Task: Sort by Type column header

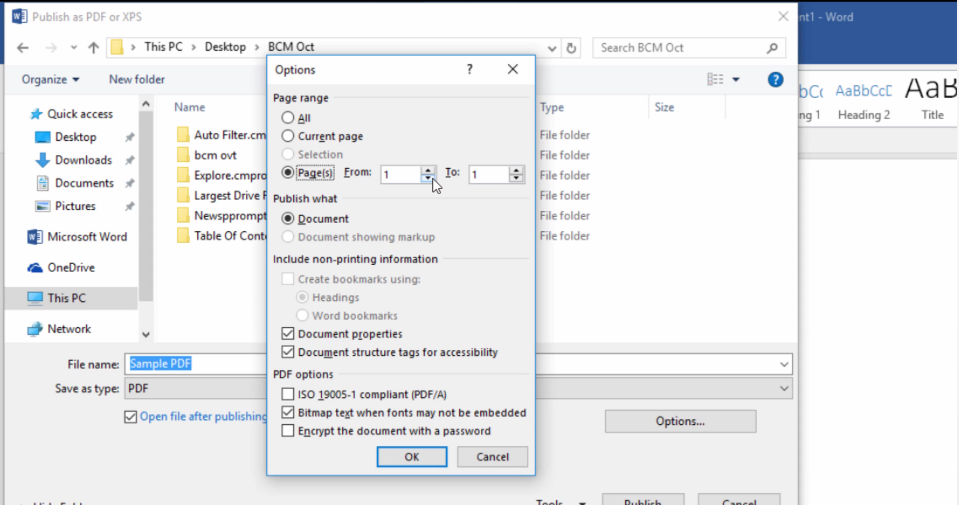Action: [x=552, y=107]
